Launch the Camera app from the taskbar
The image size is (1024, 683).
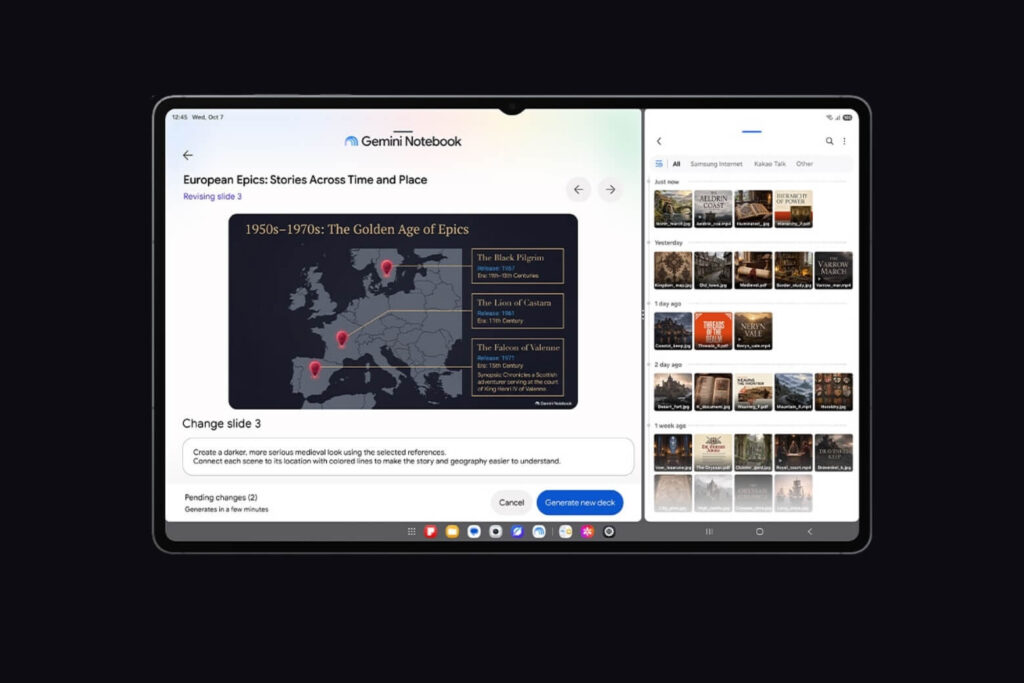point(496,532)
